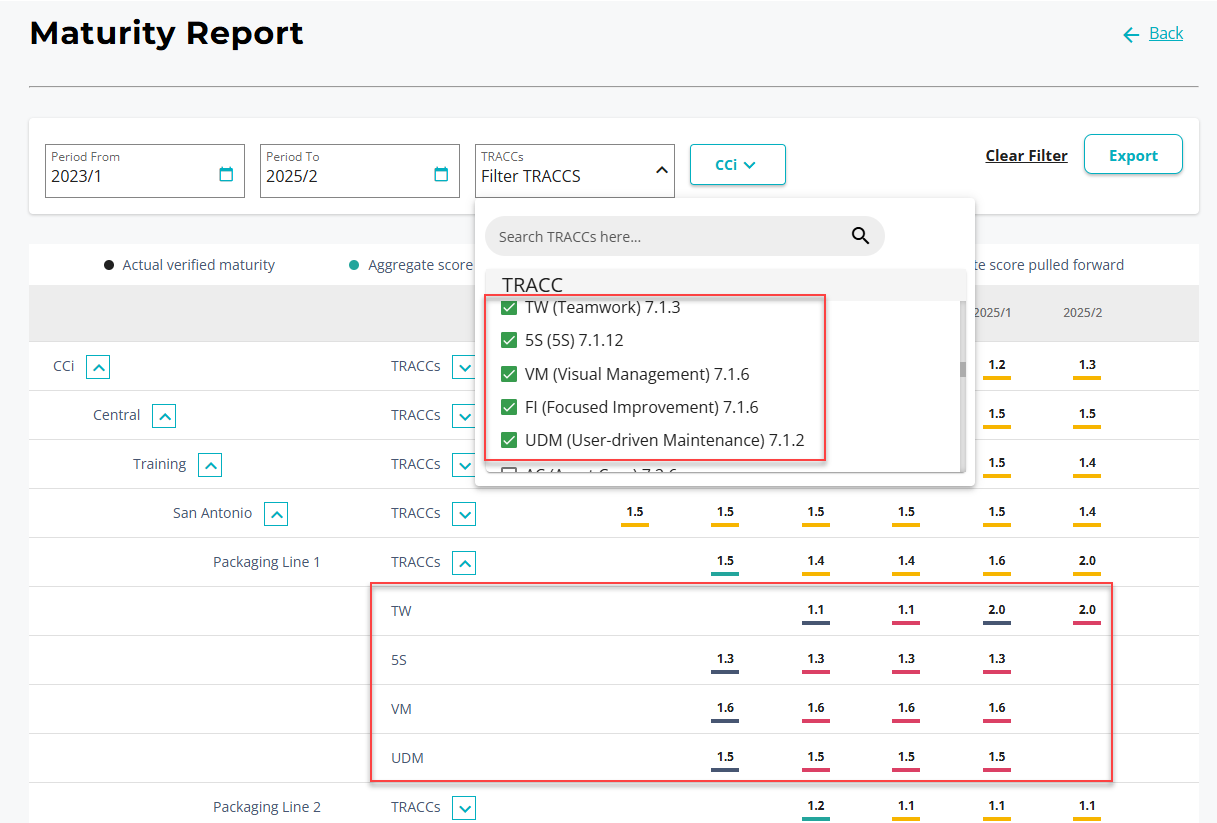Focus the Period To field
Viewport: 1217px width, 823px height.
click(360, 171)
